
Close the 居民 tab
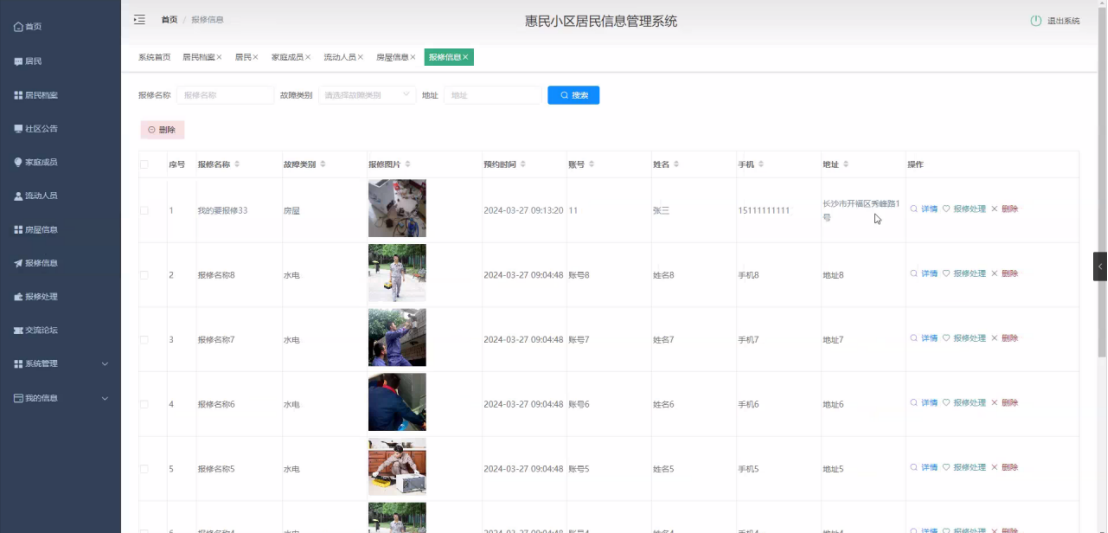(x=256, y=57)
